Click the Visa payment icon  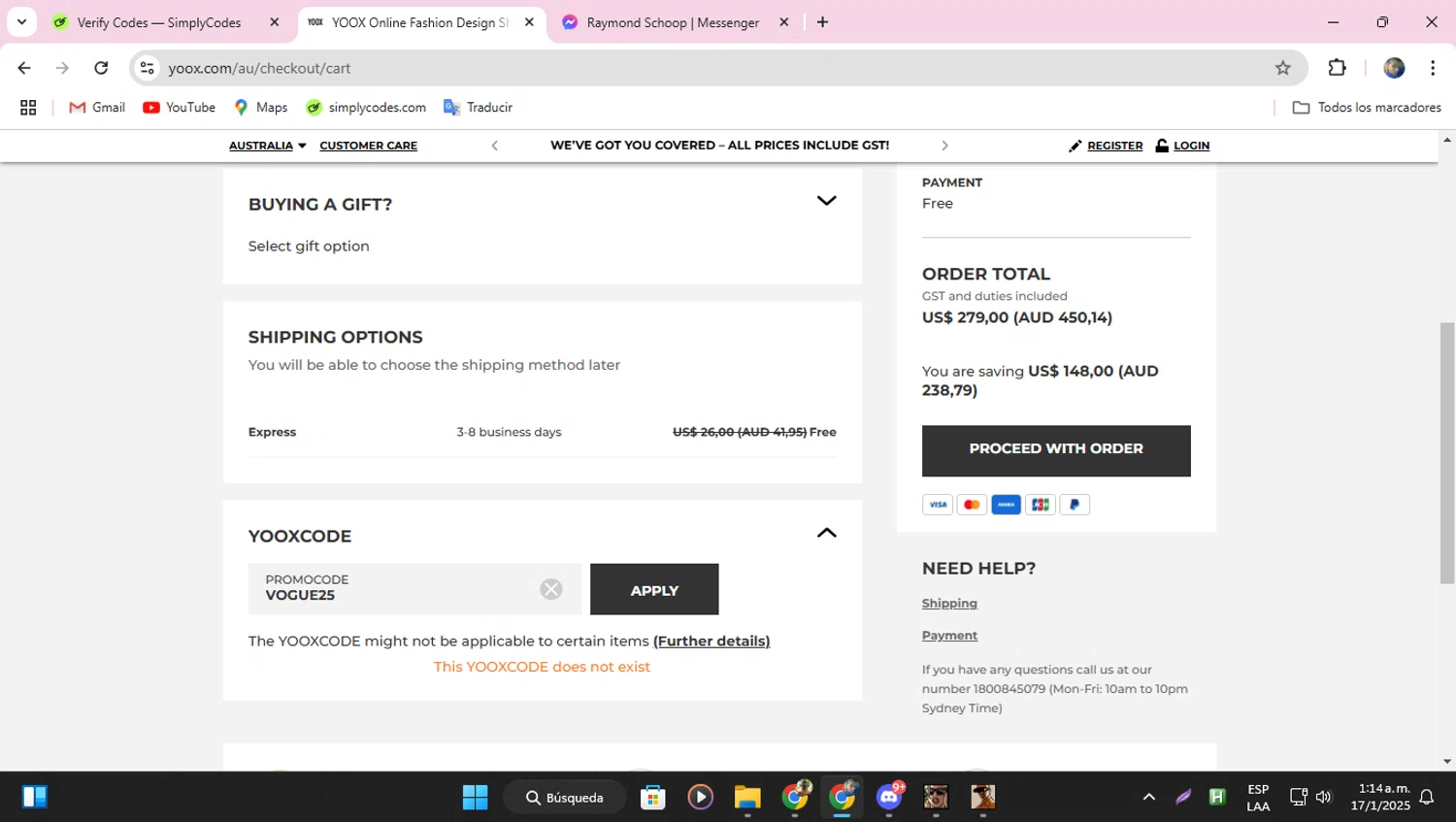click(937, 505)
